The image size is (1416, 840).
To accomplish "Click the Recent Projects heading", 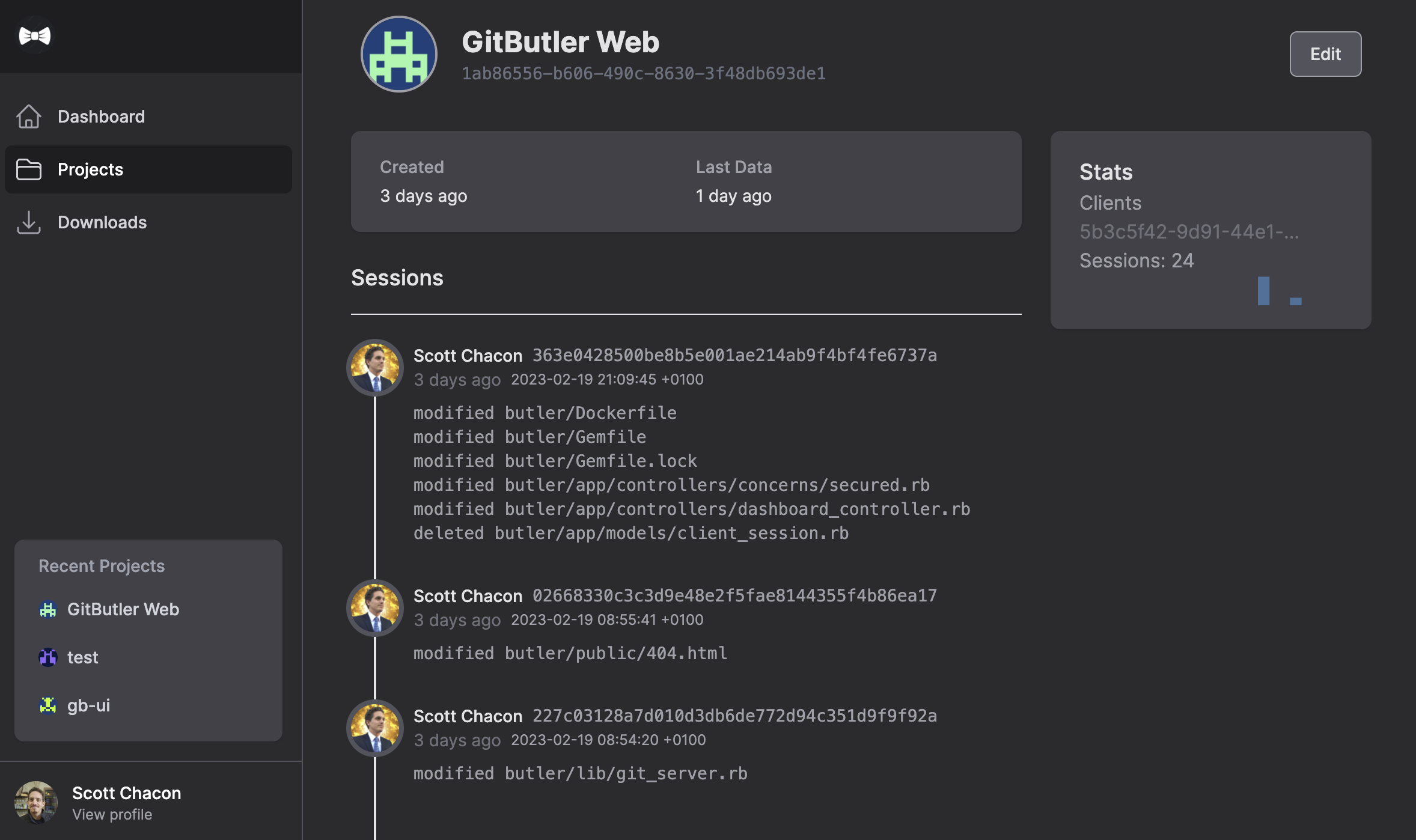I will click(x=102, y=566).
